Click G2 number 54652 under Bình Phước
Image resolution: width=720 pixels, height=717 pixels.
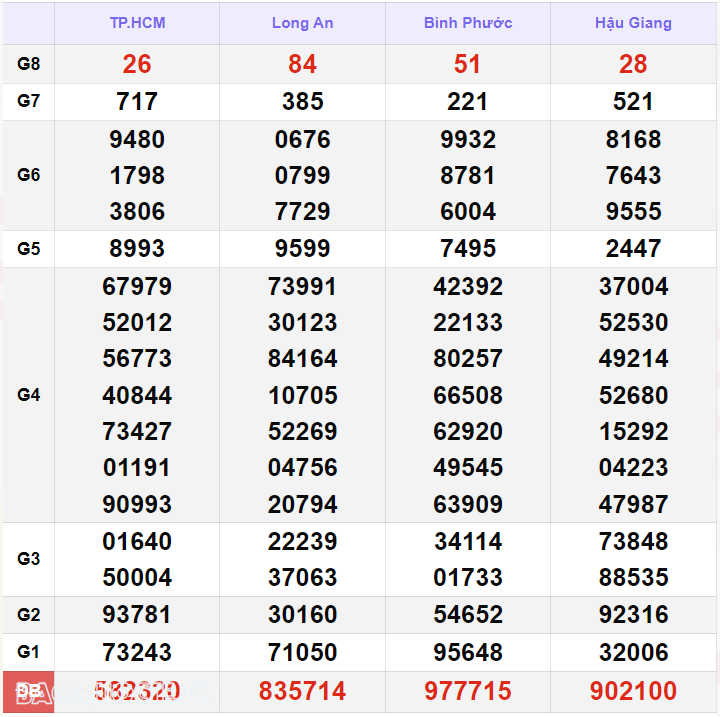click(x=467, y=614)
